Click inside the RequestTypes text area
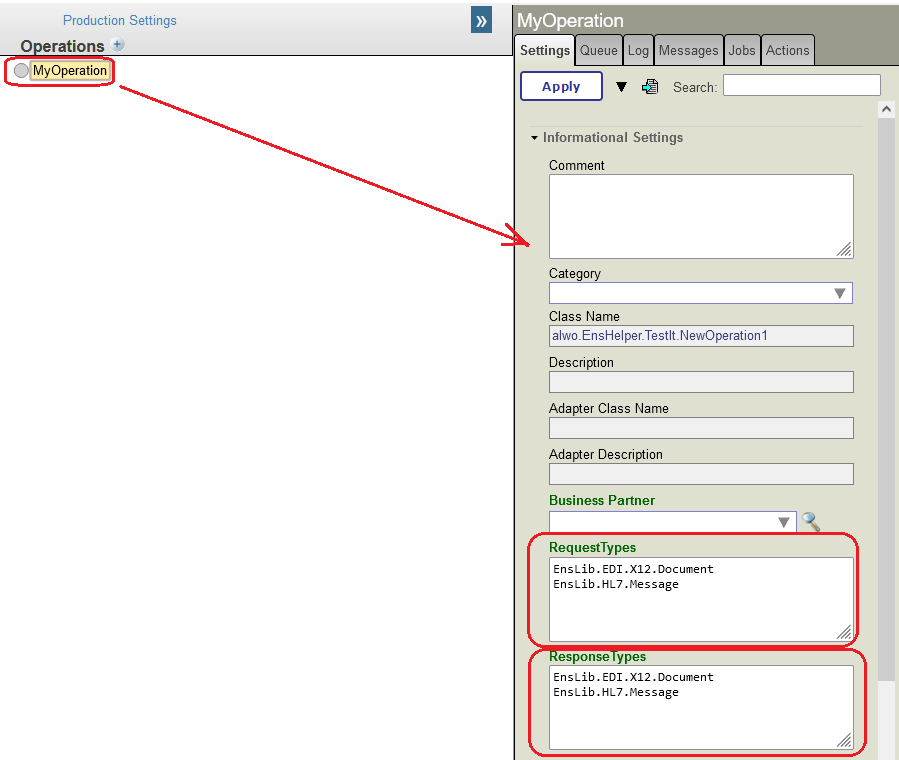The height and width of the screenshot is (760, 899). pyautogui.click(x=700, y=599)
